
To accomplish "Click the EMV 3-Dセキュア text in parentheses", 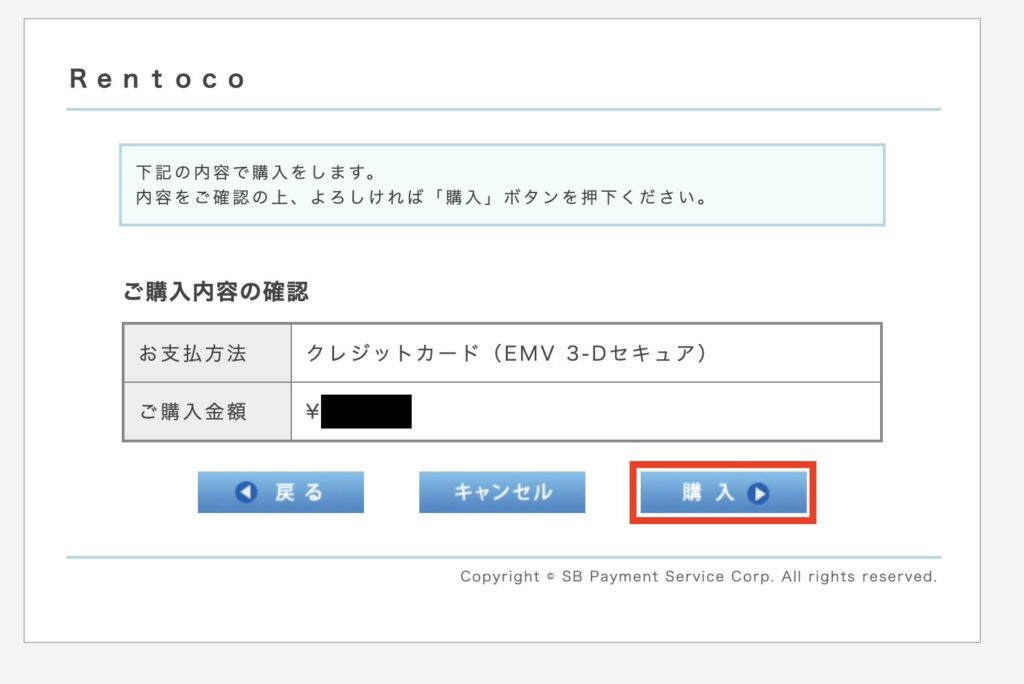I will 600,353.
